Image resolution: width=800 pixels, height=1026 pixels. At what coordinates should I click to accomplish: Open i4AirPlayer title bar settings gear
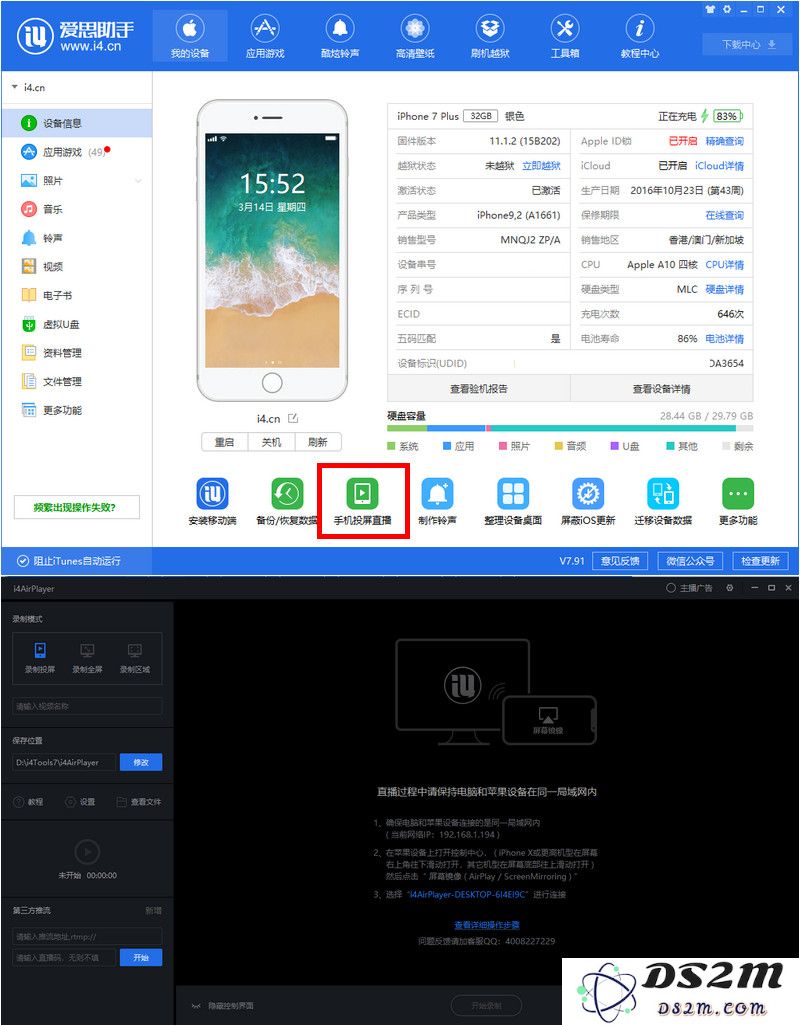[729, 588]
